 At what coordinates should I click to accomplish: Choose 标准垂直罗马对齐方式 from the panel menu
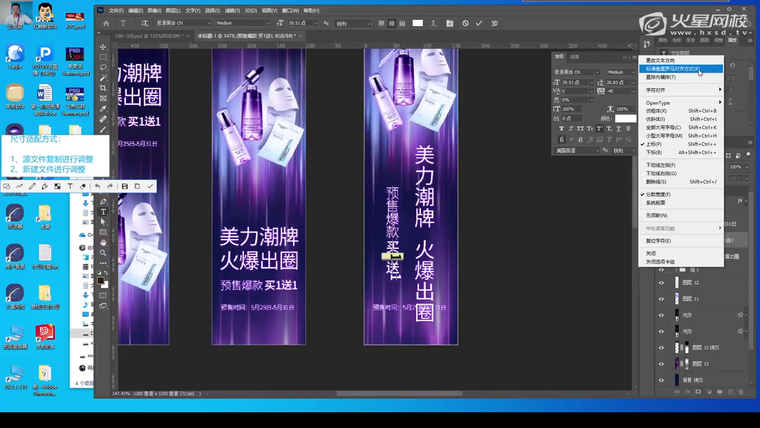click(672, 68)
